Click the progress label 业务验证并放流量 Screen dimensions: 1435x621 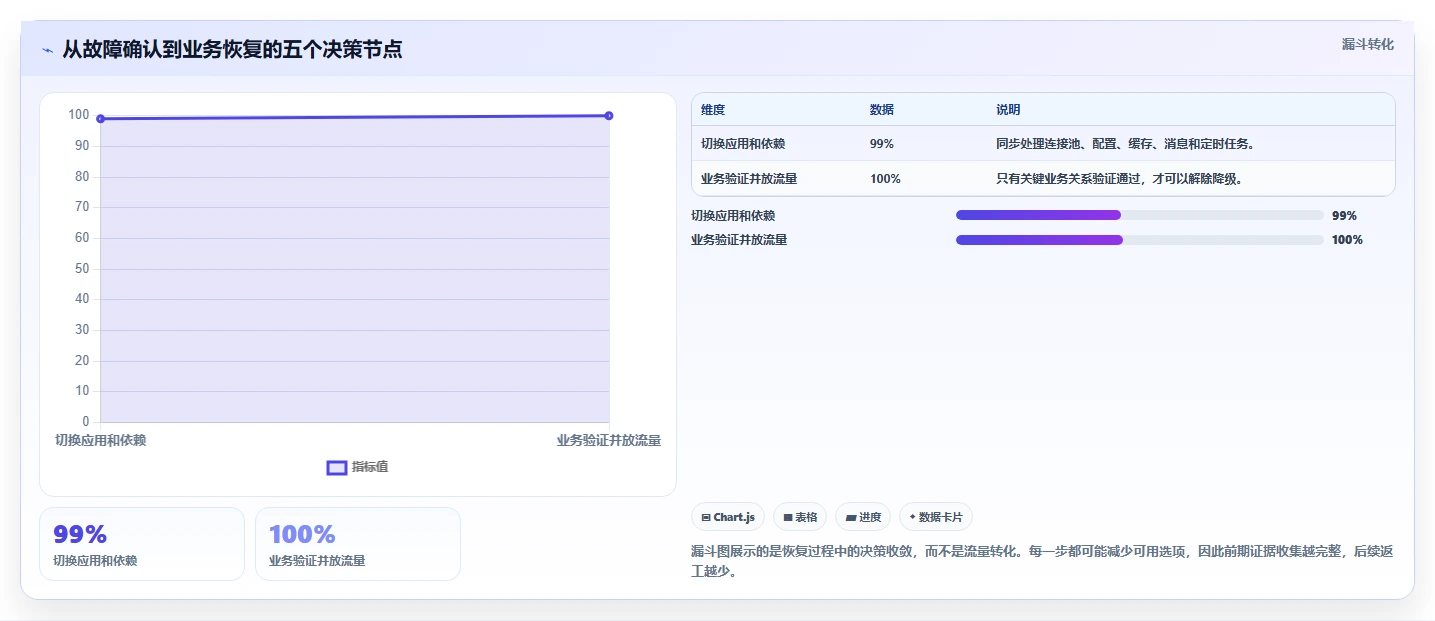739,240
